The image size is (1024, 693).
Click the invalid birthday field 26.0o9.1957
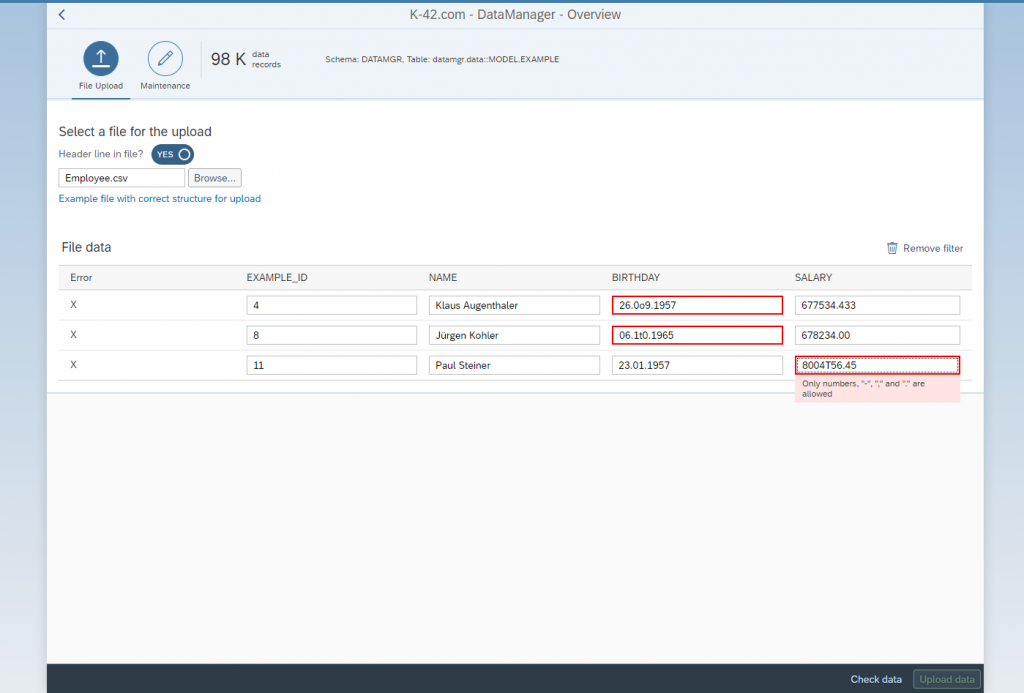tap(696, 305)
